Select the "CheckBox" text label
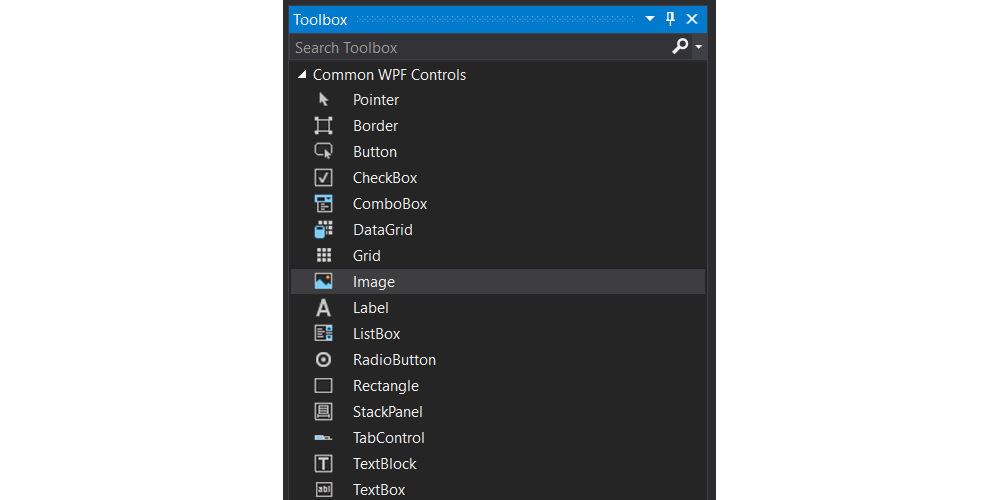The image size is (1000, 500). pos(385,178)
